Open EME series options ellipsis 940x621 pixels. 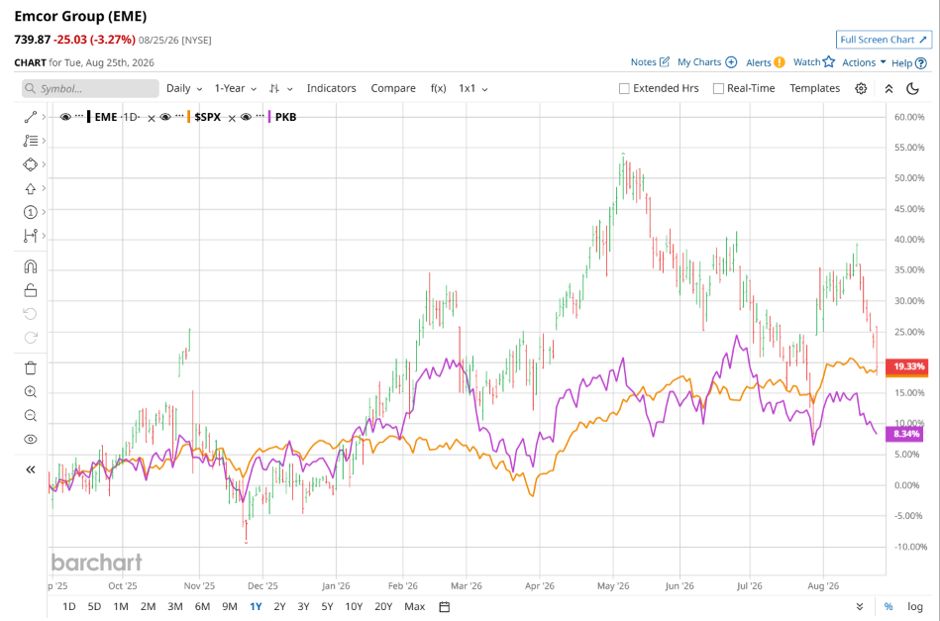pos(79,116)
